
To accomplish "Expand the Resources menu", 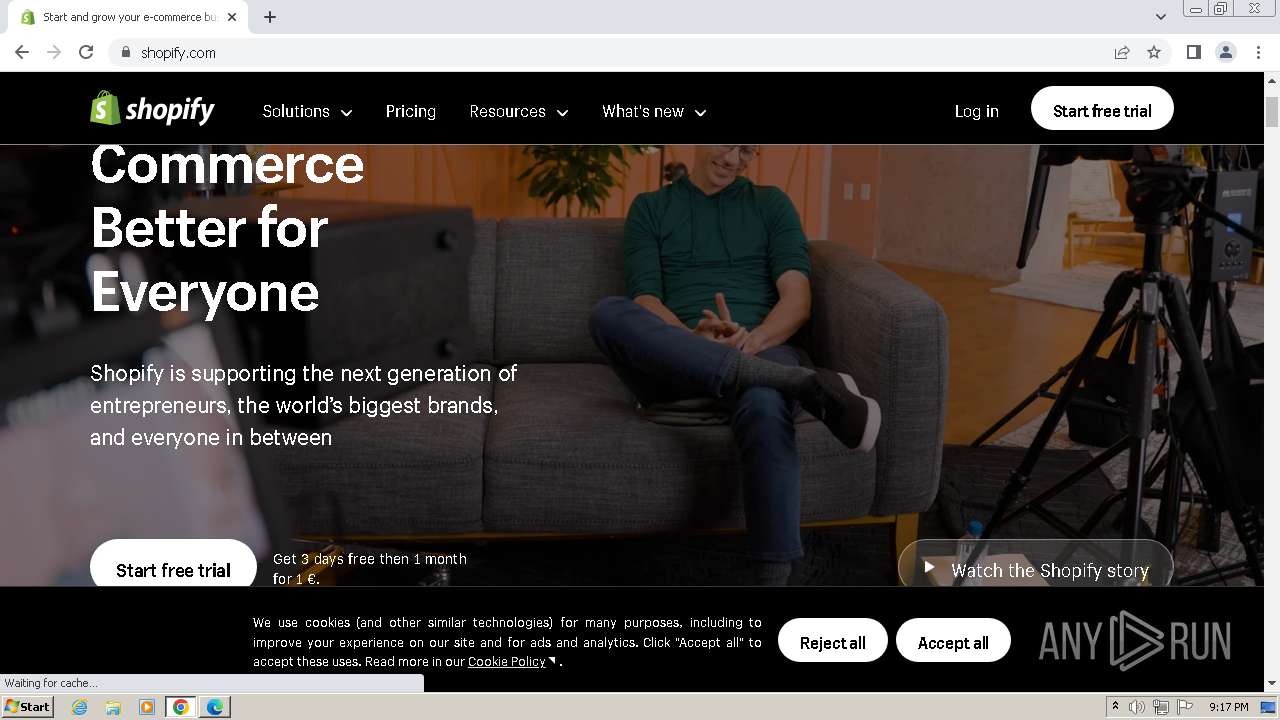I will tap(519, 111).
